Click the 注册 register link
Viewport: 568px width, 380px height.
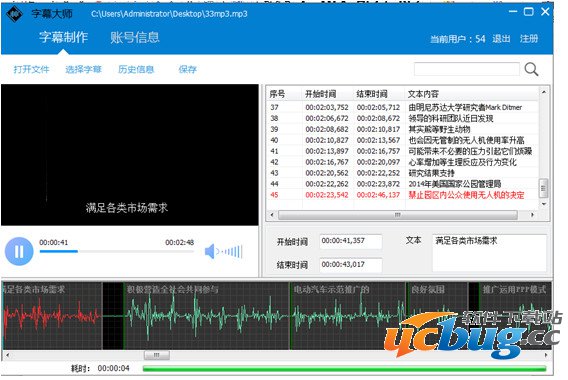tap(529, 38)
